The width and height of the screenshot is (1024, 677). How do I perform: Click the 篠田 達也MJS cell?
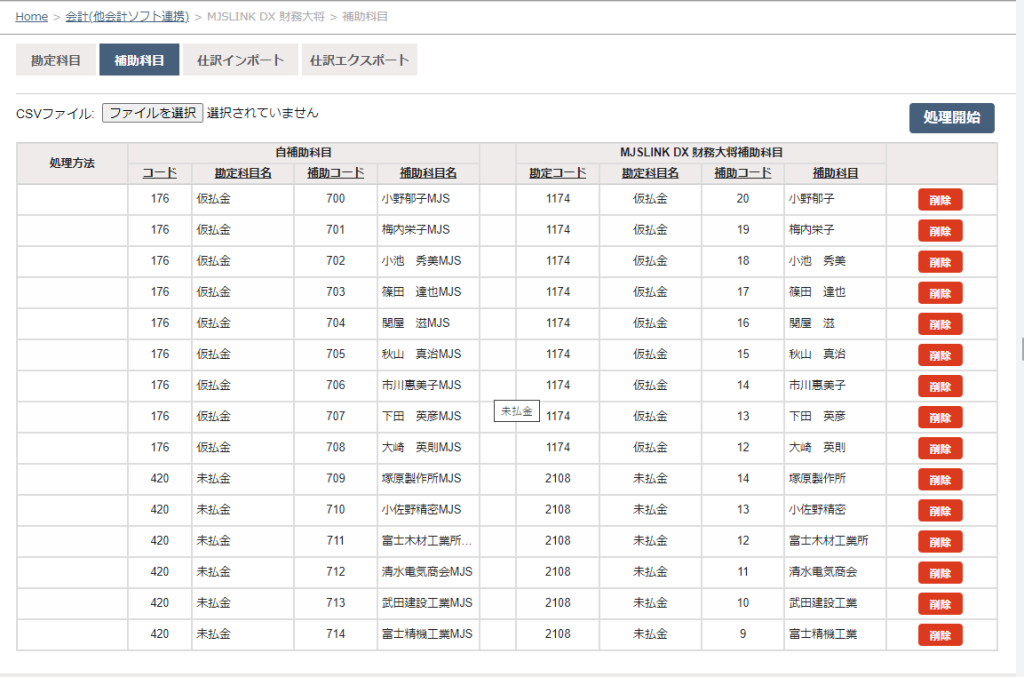click(x=428, y=292)
